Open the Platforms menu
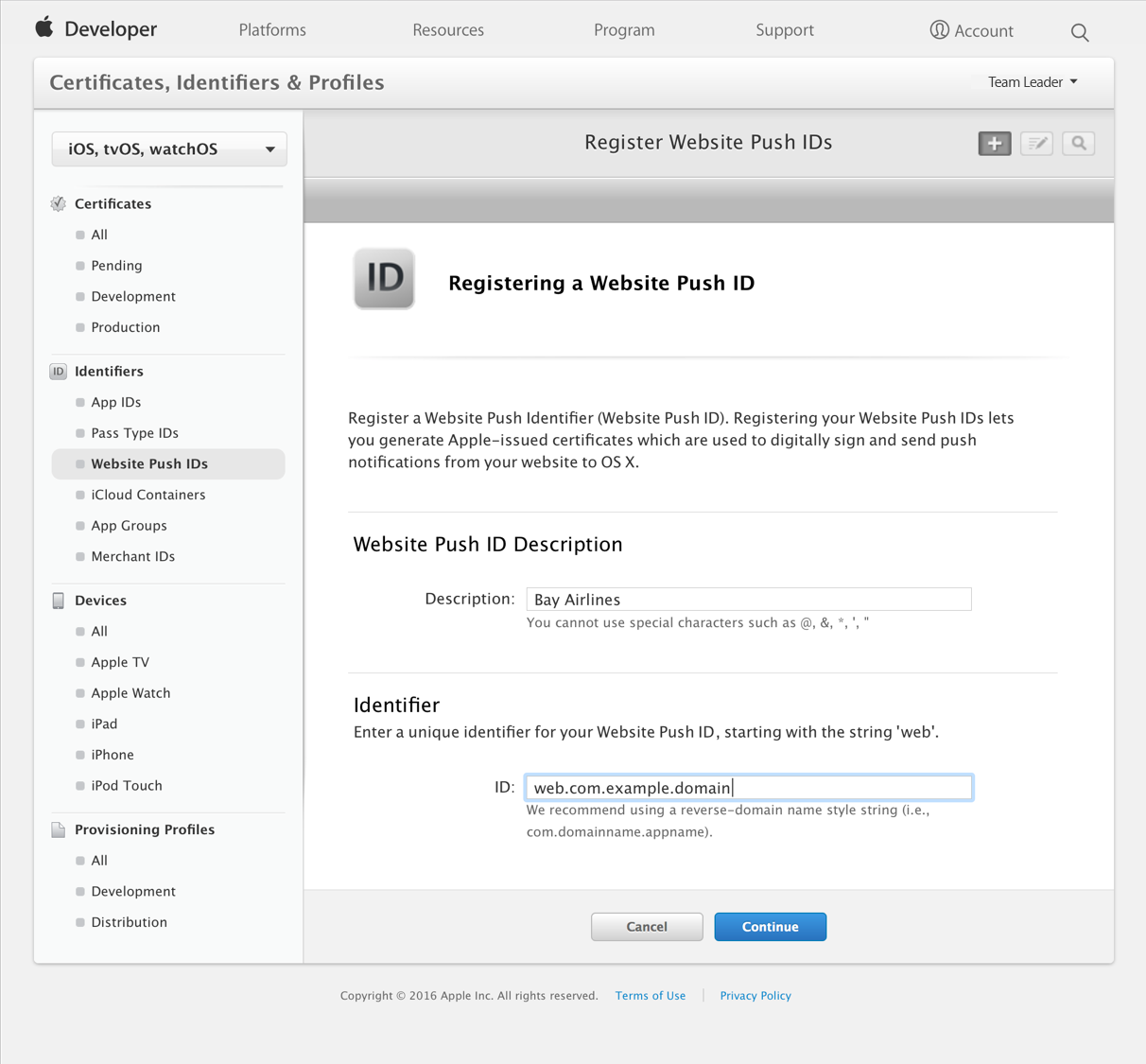 [272, 30]
